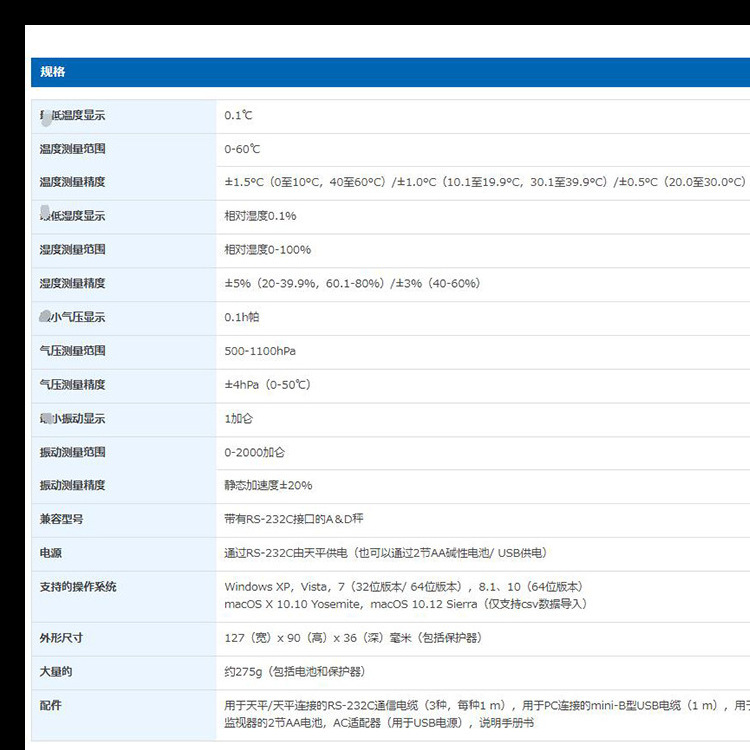Select the 支持的操作系统 label
Screen dimensions: 750x750
click(77, 587)
